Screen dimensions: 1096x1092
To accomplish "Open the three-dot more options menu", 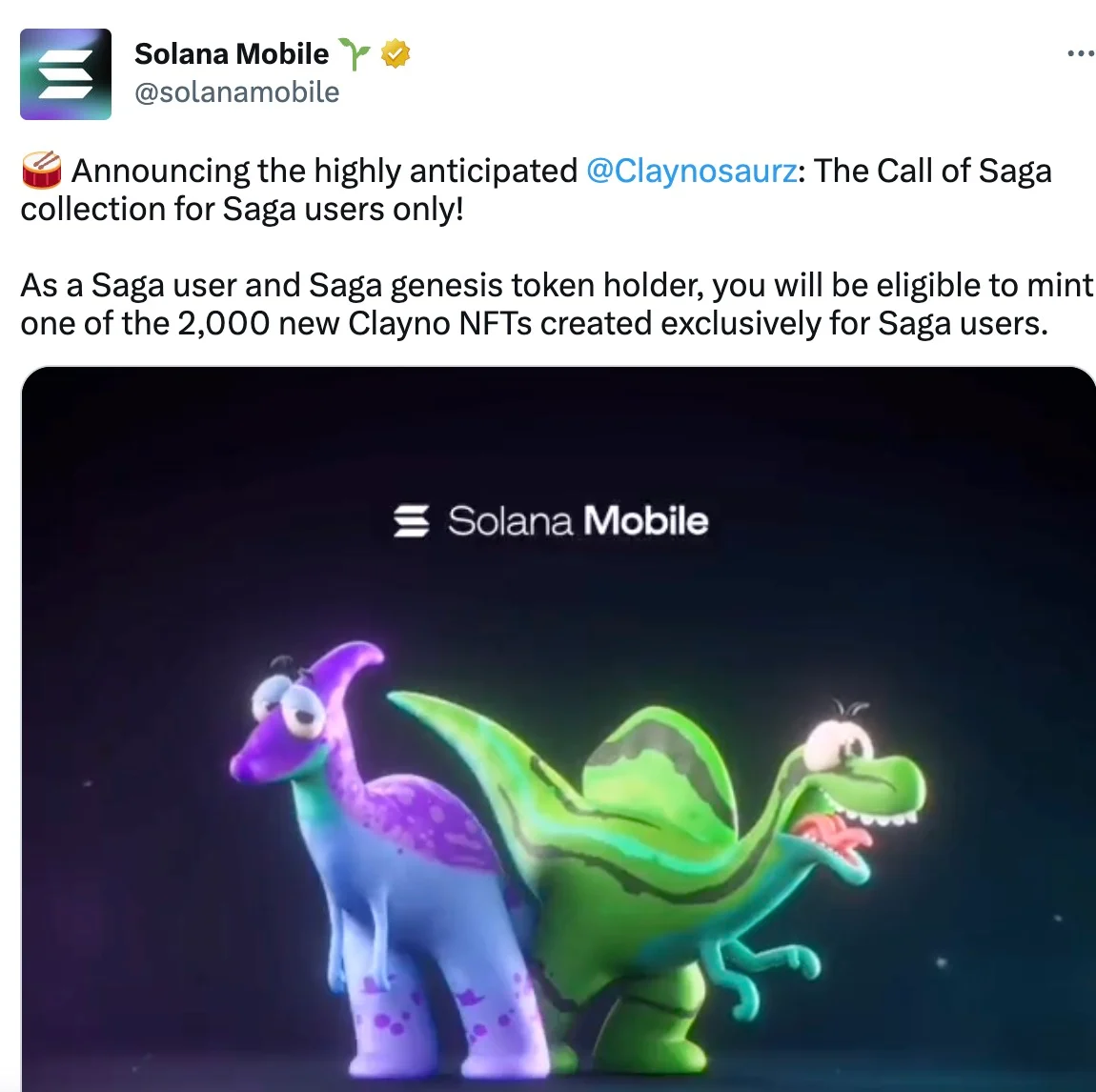I will tap(1082, 52).
